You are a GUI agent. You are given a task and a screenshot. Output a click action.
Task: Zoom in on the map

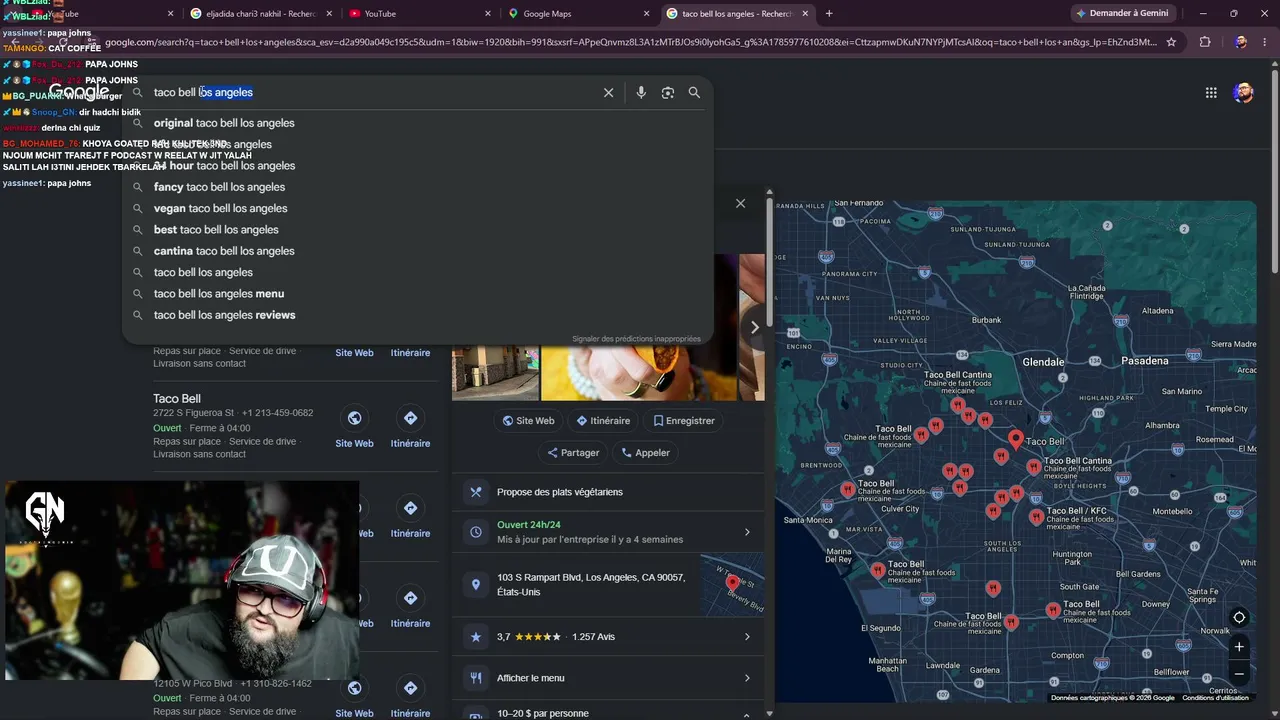click(1239, 647)
